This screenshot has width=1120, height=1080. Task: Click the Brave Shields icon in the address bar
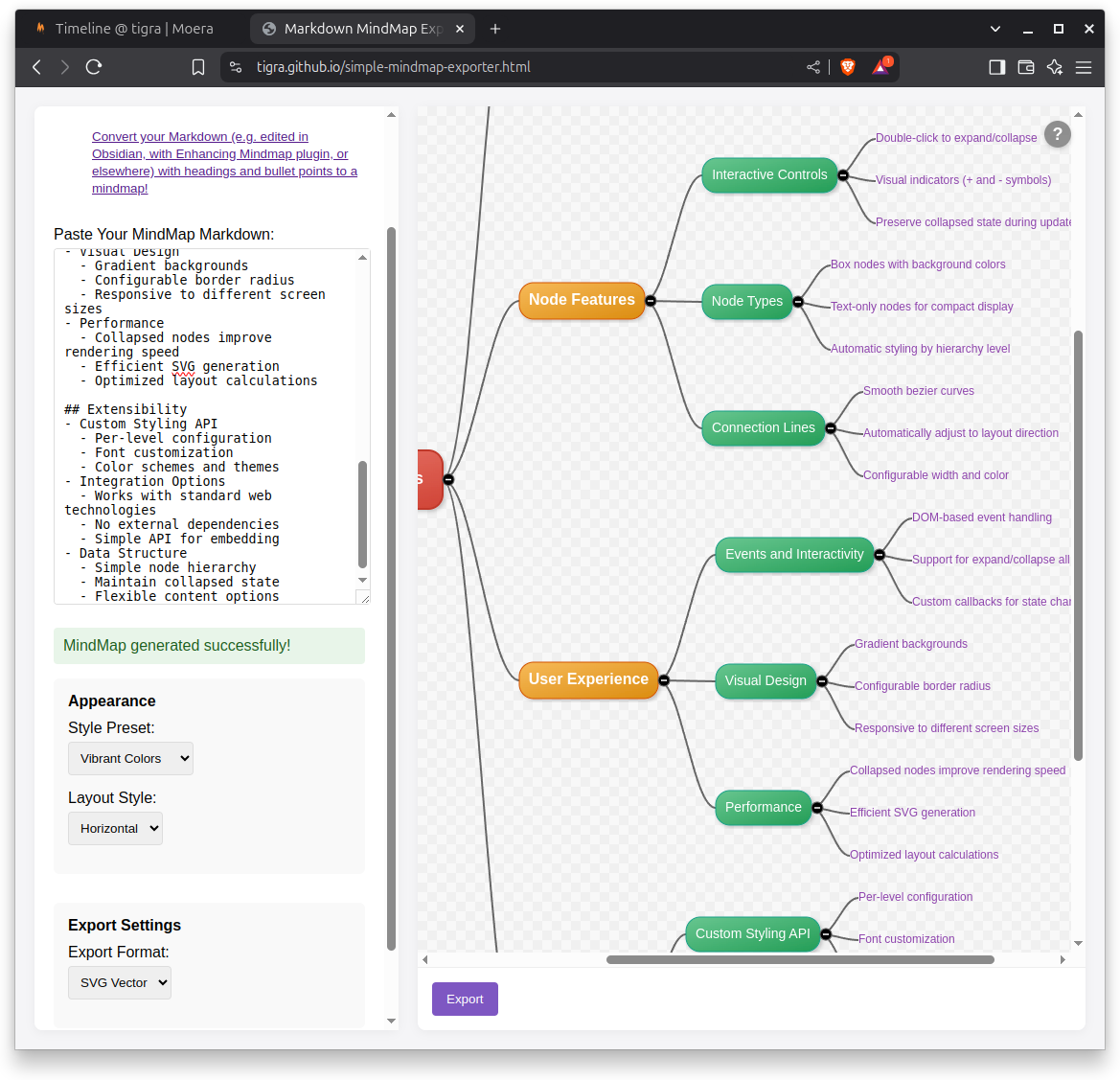tap(847, 67)
